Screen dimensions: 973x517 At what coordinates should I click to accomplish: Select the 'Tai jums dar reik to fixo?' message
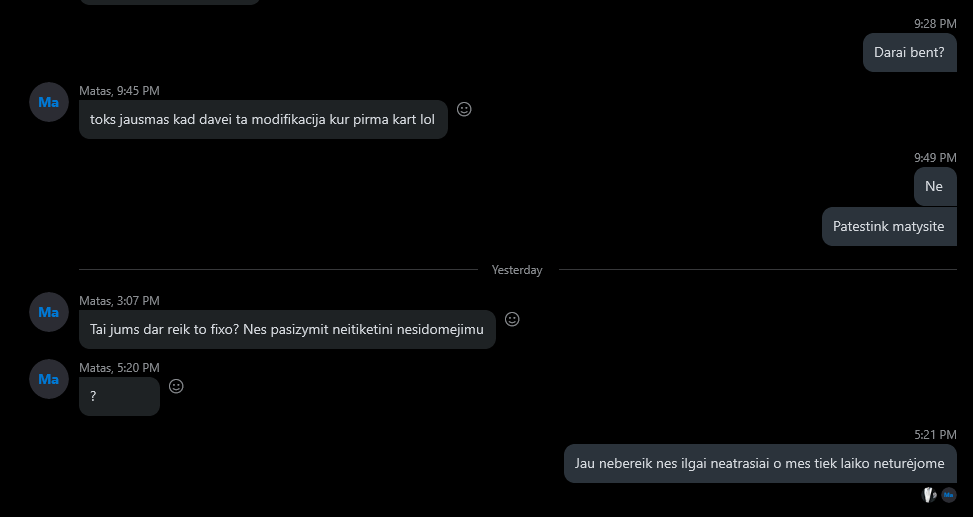click(287, 330)
